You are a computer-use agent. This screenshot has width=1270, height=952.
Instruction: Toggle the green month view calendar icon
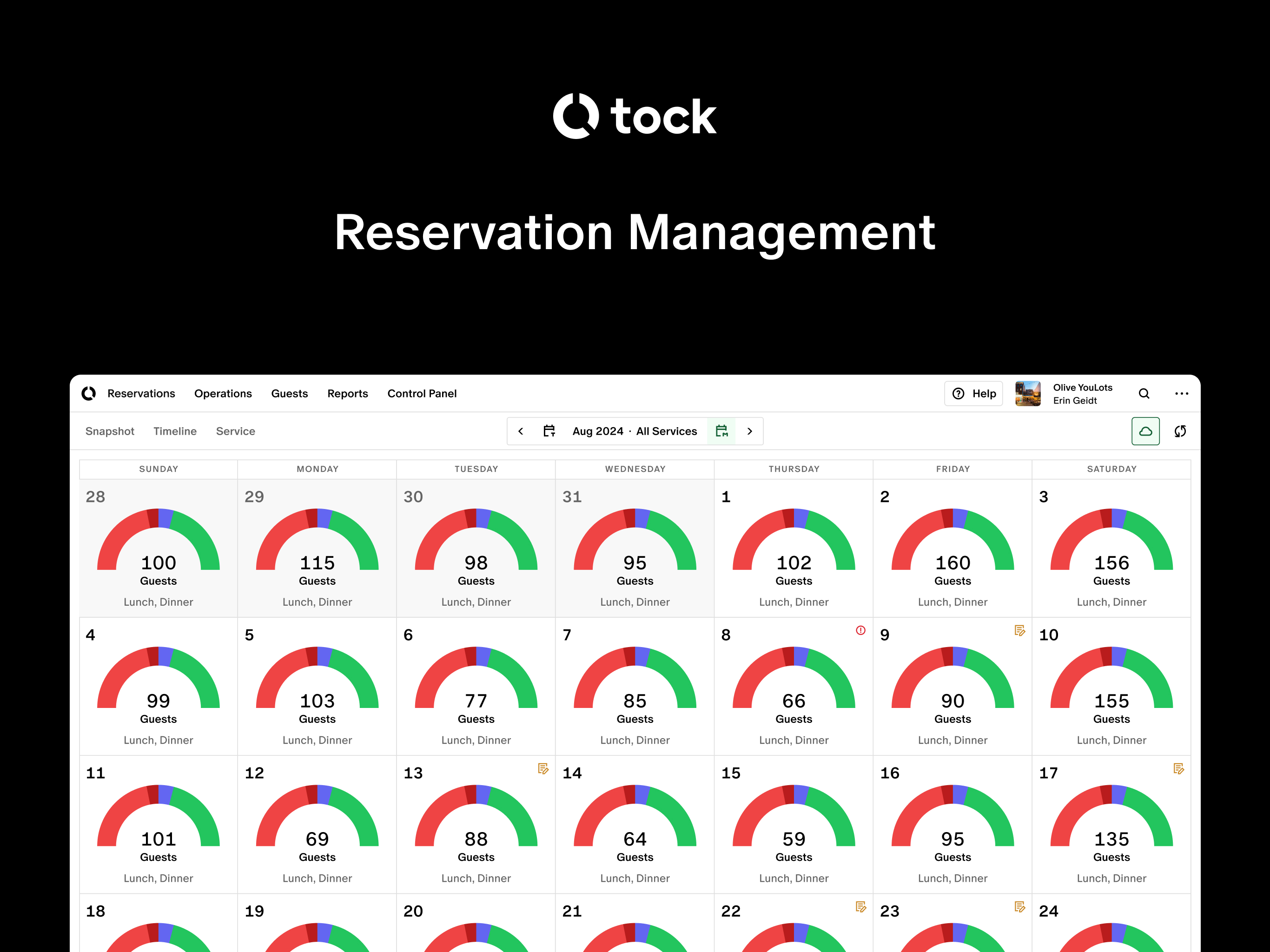pyautogui.click(x=721, y=430)
